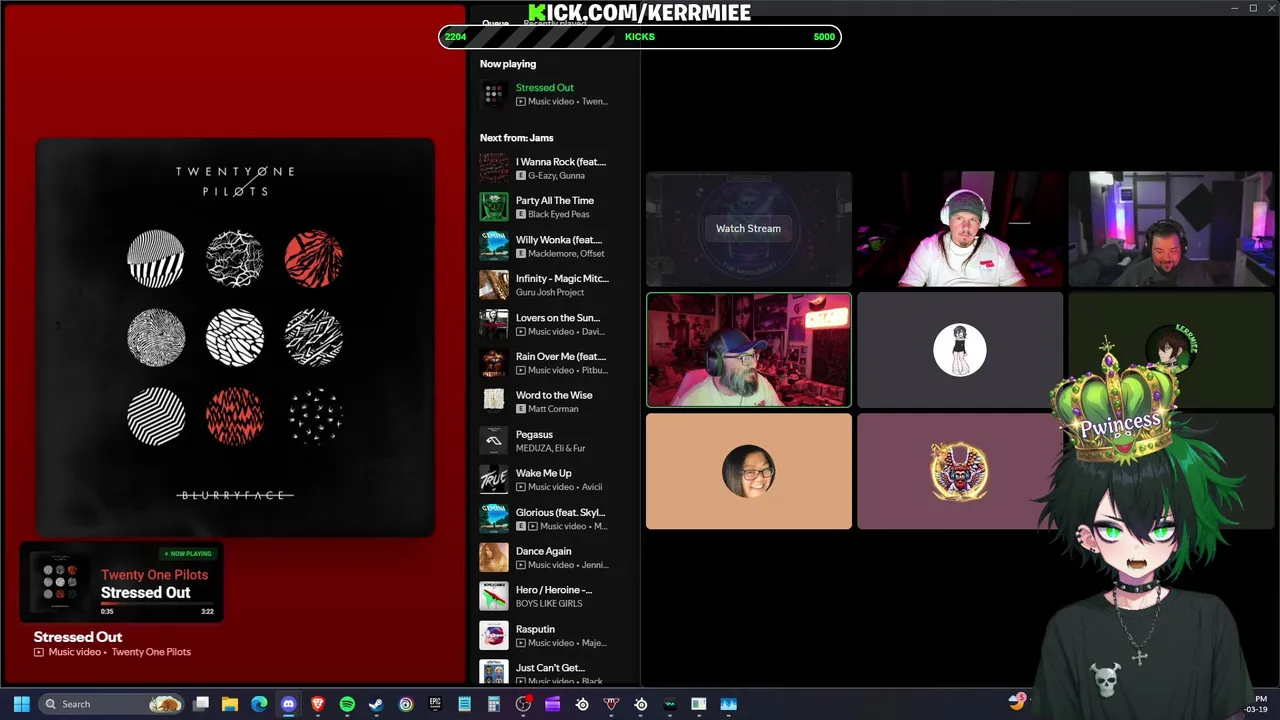Select the webcam tile with purple-lit room

pos(1171,229)
